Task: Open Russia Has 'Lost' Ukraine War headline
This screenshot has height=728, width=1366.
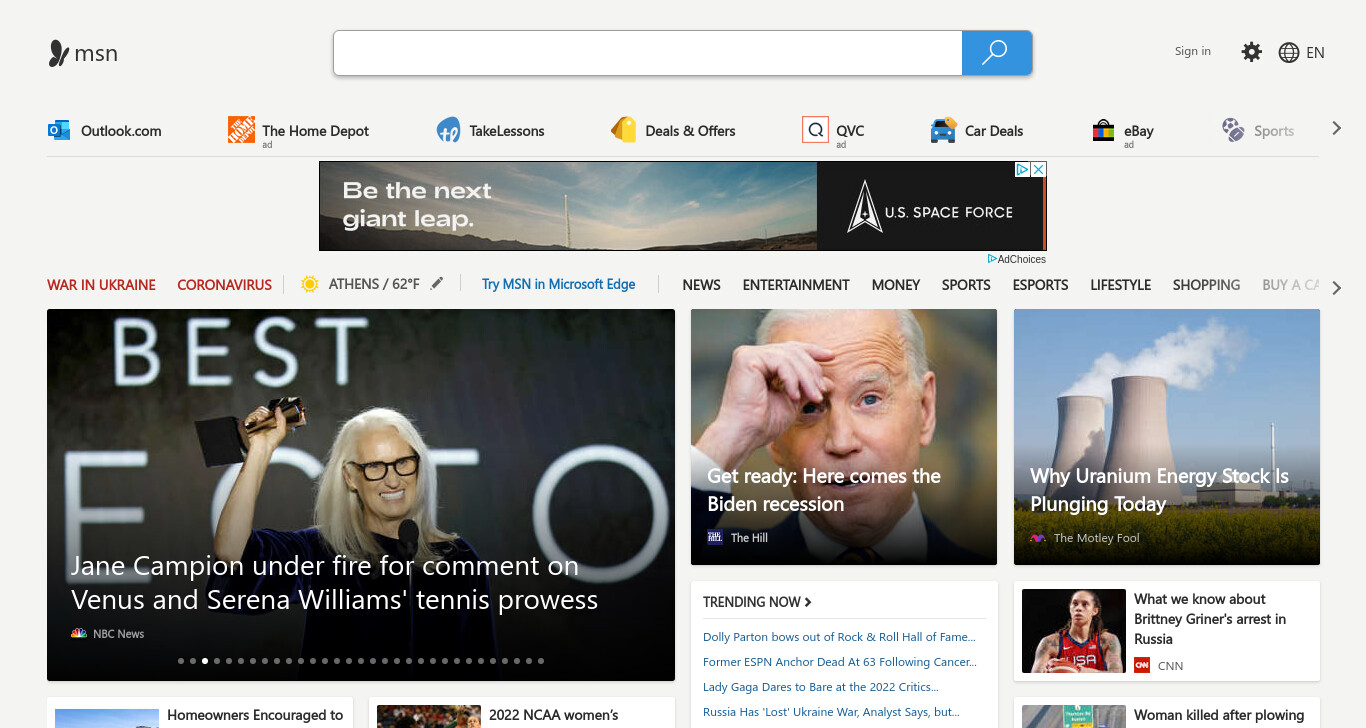Action: point(831,712)
